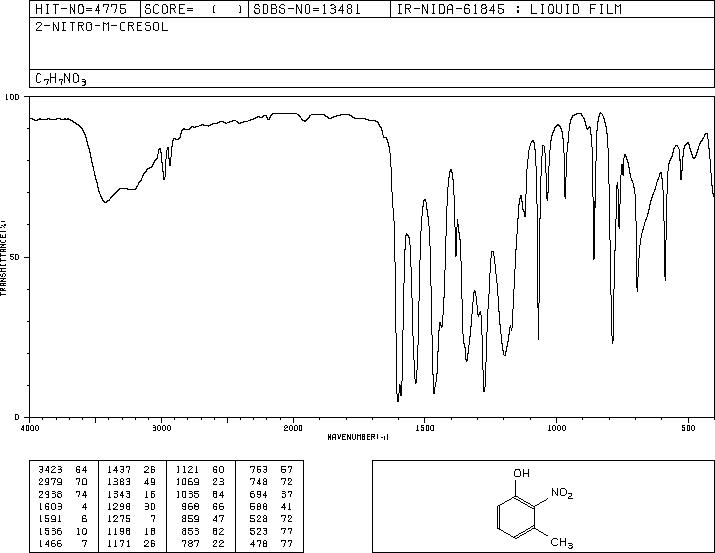Click transmittance value 64 beside peak 3423
715x553 pixels.
point(81,470)
